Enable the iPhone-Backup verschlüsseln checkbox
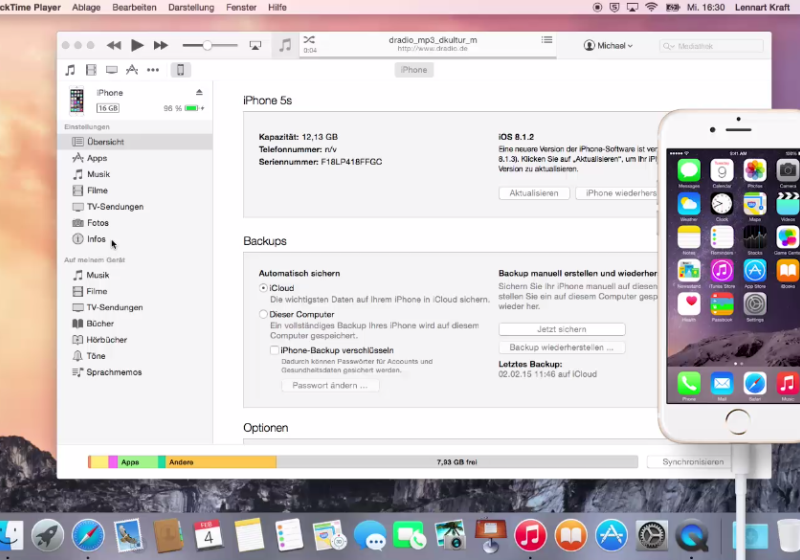The image size is (800, 560). [274, 350]
